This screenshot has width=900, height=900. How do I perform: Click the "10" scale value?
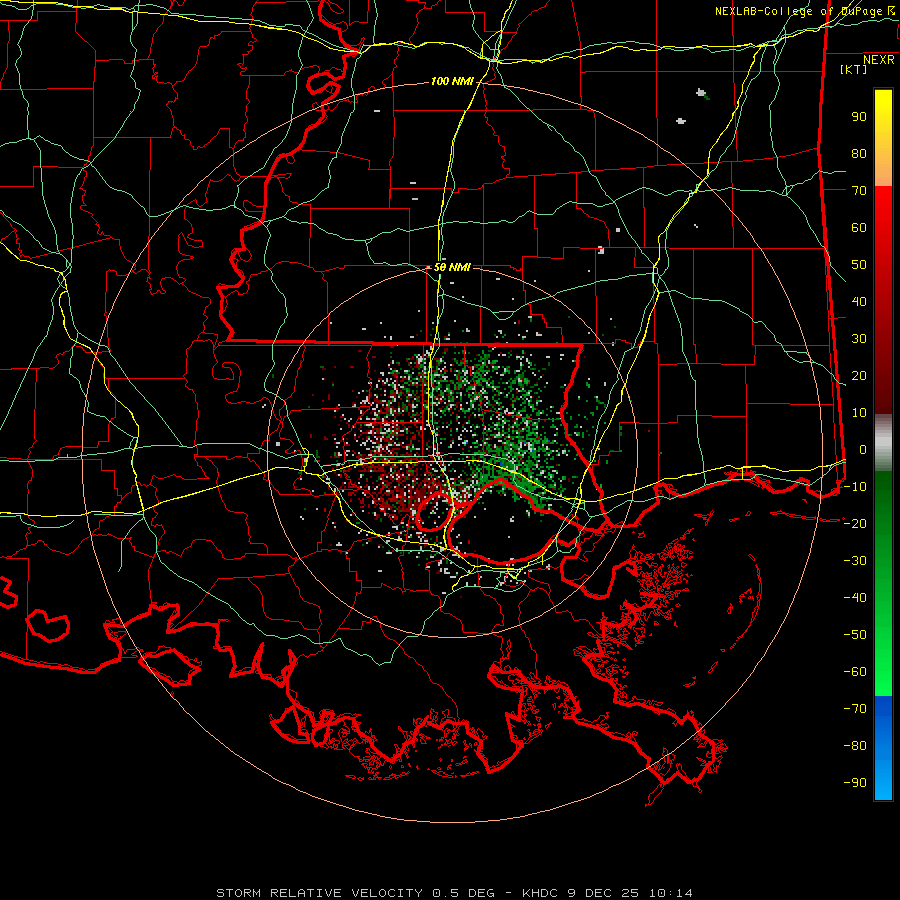coord(859,413)
